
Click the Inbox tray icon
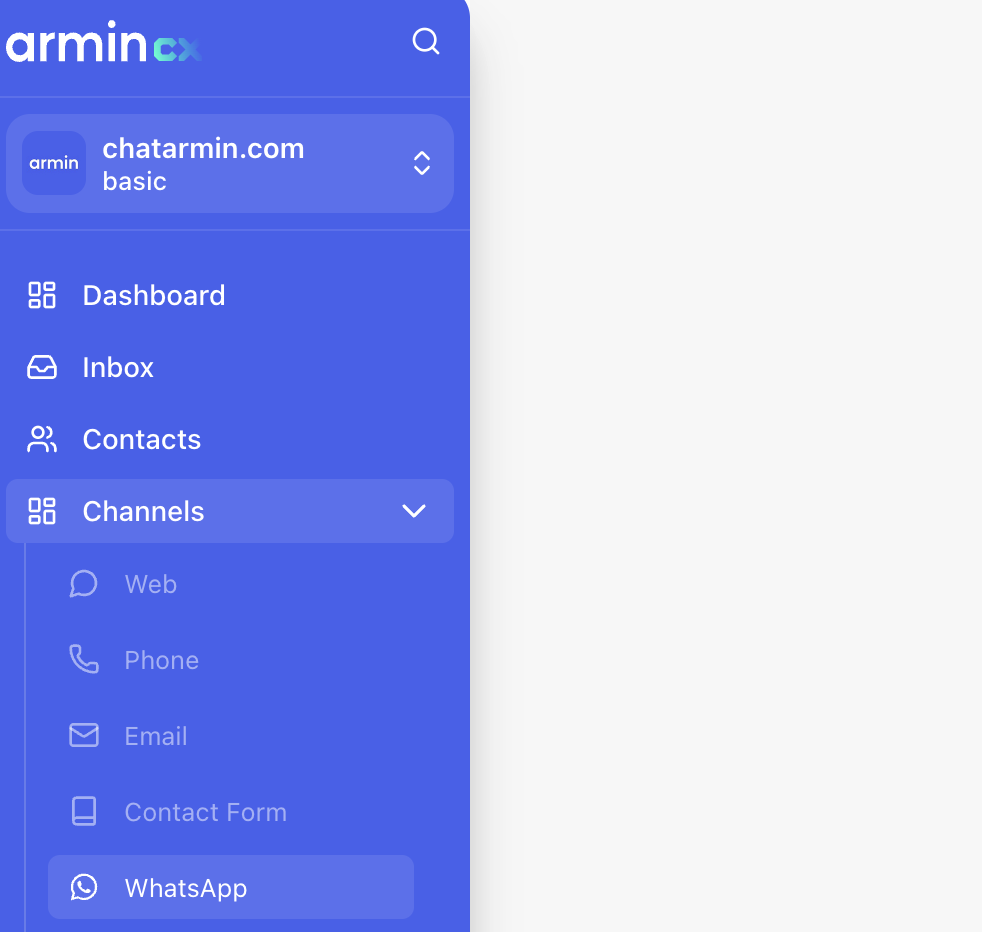[42, 367]
